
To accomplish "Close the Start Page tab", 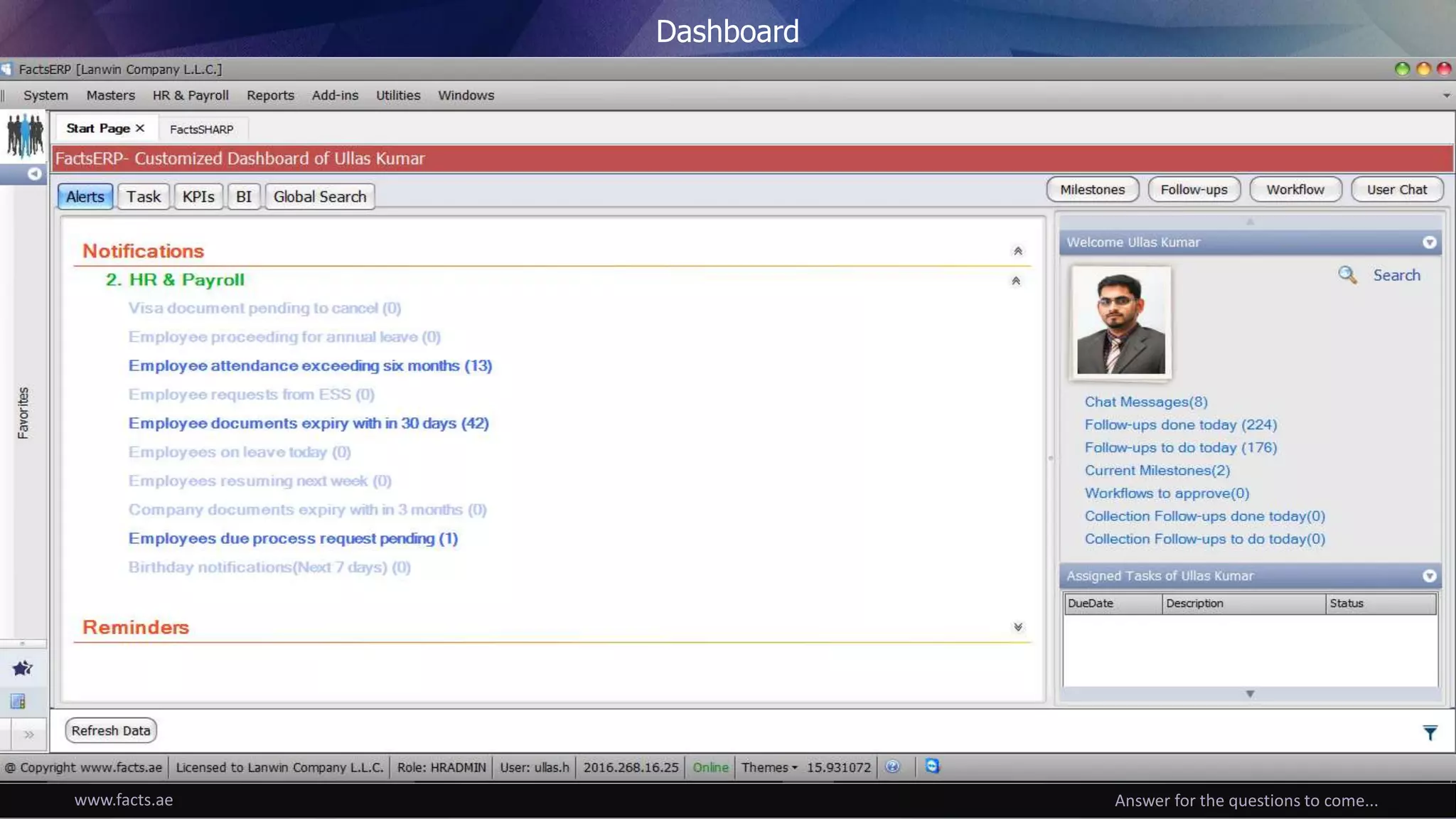I will 140,128.
